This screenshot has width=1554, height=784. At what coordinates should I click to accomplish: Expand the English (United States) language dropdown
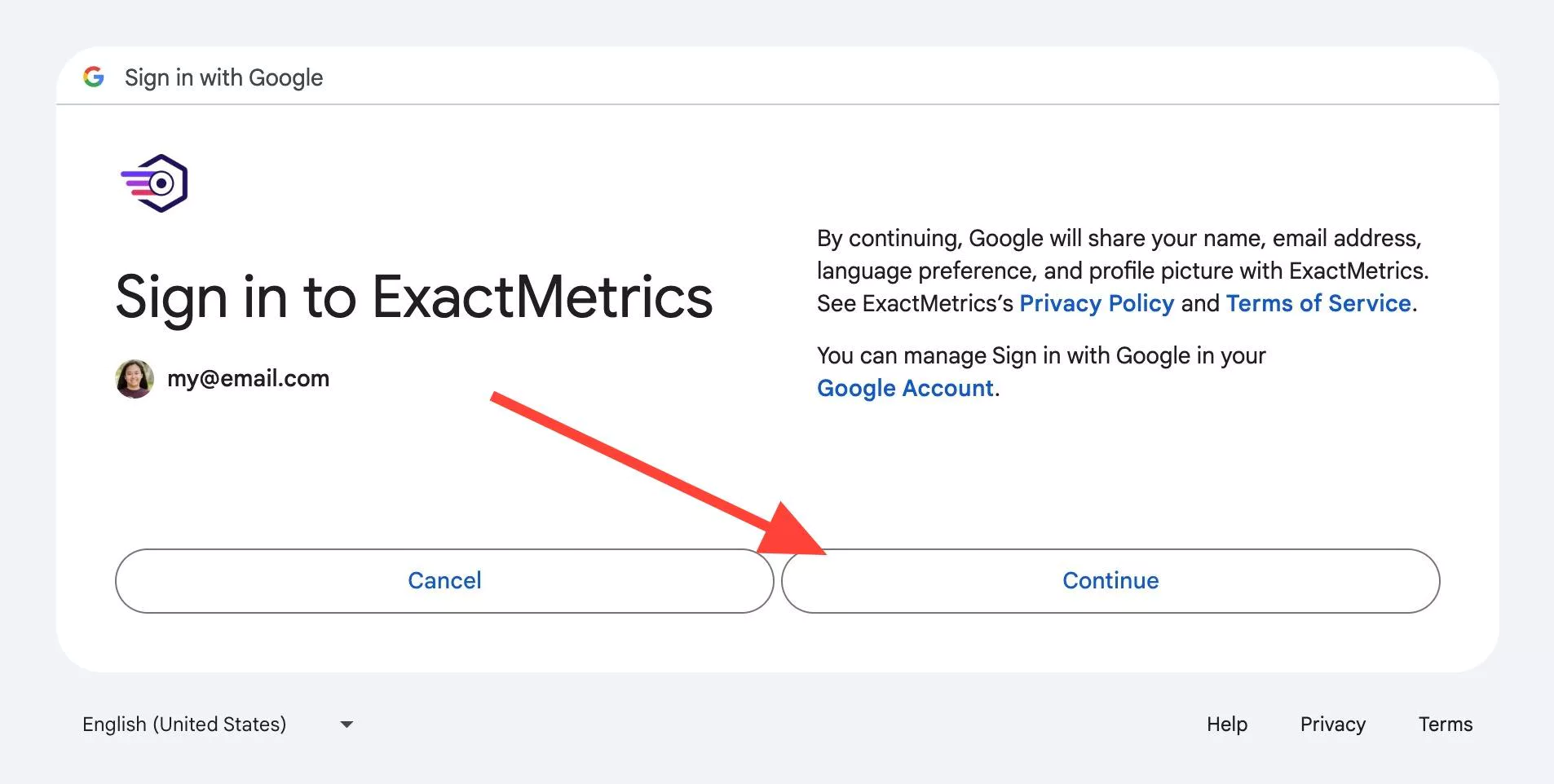(x=218, y=725)
